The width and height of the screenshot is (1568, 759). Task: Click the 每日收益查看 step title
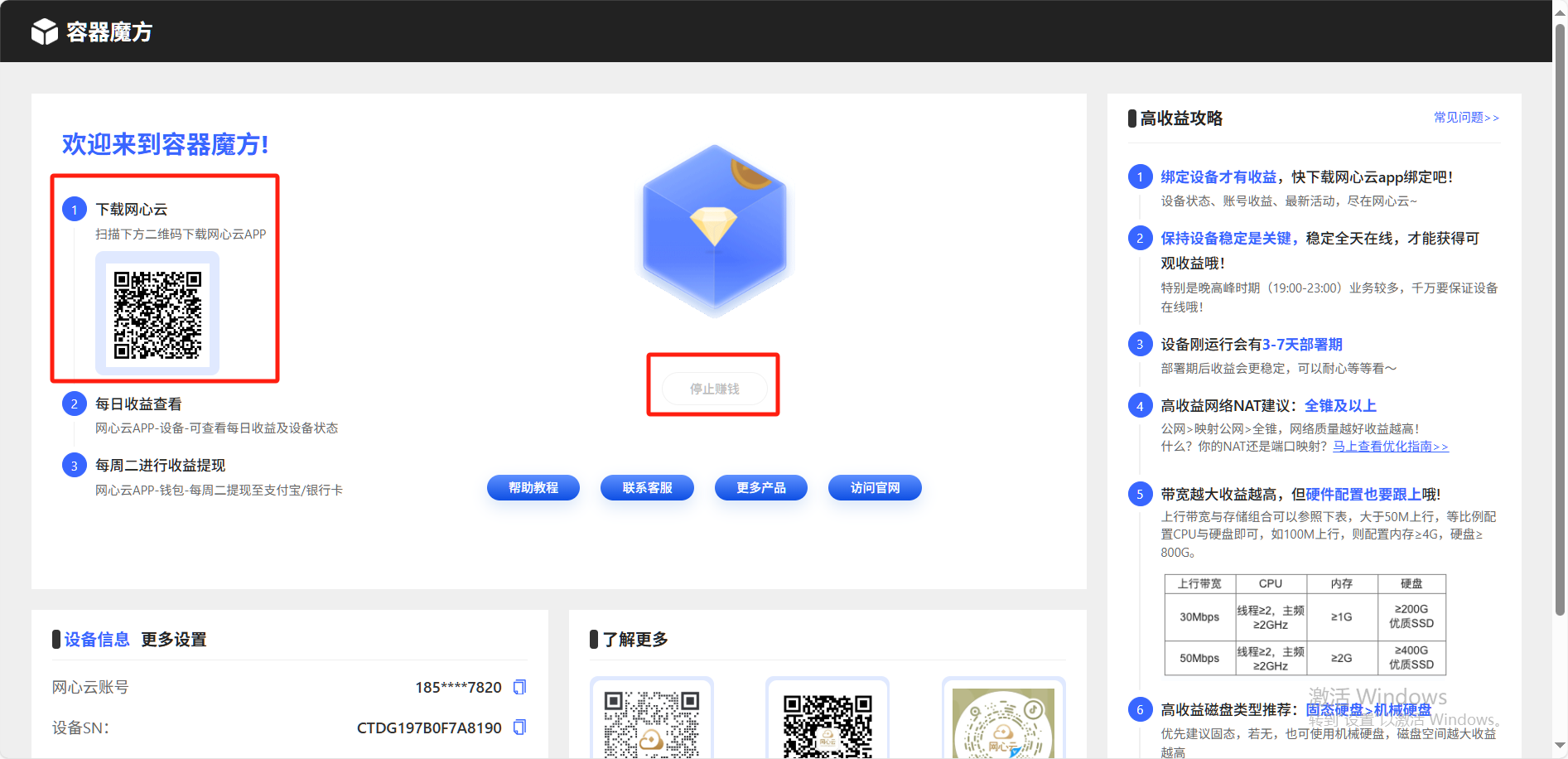pyautogui.click(x=138, y=404)
